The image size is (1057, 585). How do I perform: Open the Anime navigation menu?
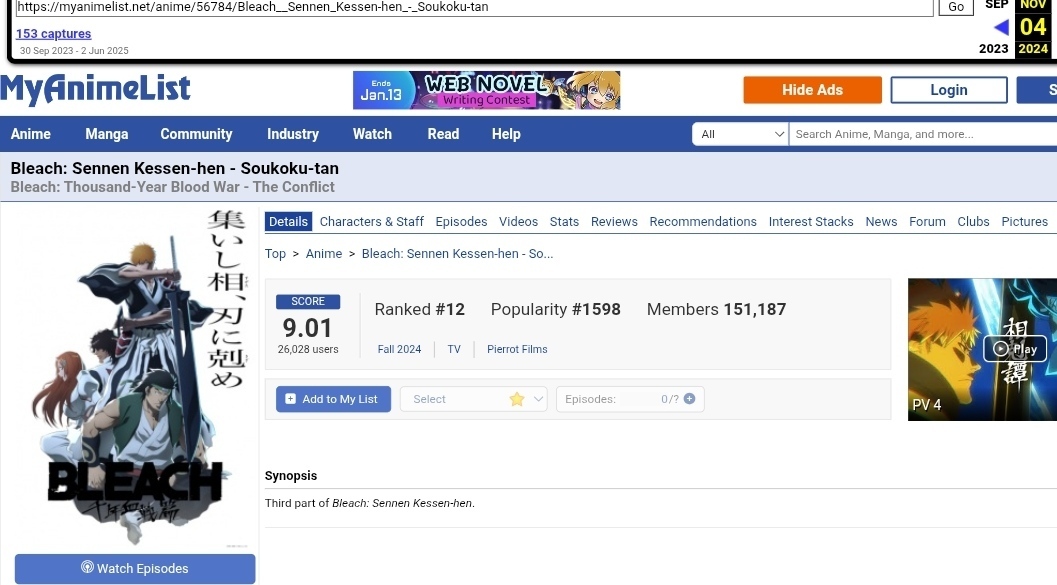tap(31, 134)
